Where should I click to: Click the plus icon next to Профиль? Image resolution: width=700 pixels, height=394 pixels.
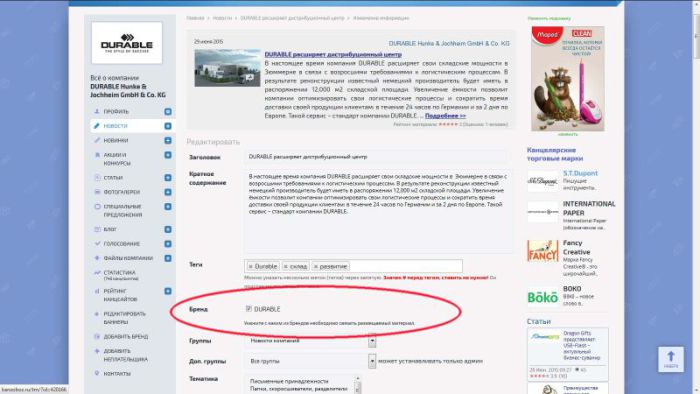pos(168,112)
